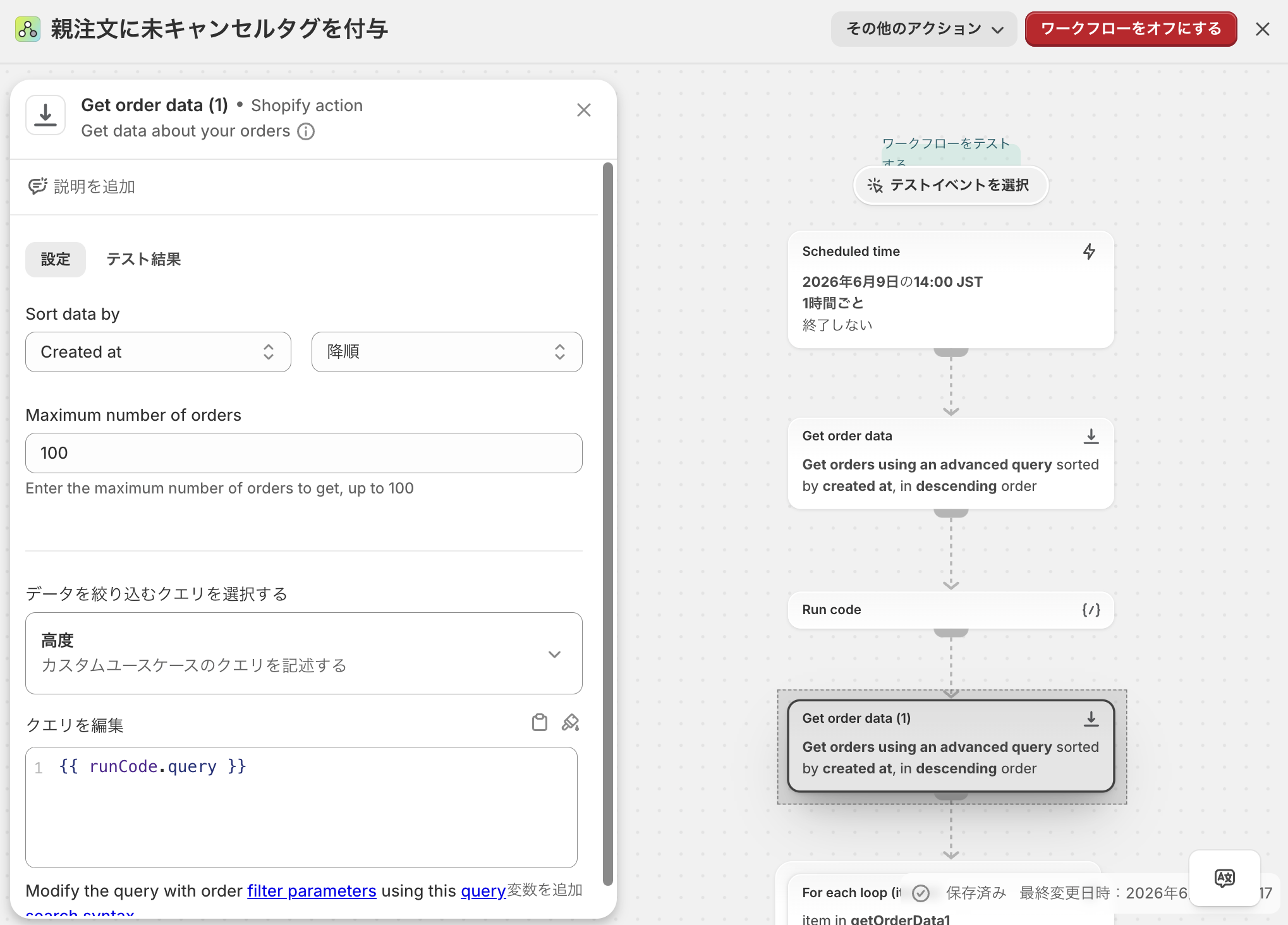Open the その他のアクション dropdown
This screenshot has height=925, width=1288.
pyautogui.click(x=924, y=29)
